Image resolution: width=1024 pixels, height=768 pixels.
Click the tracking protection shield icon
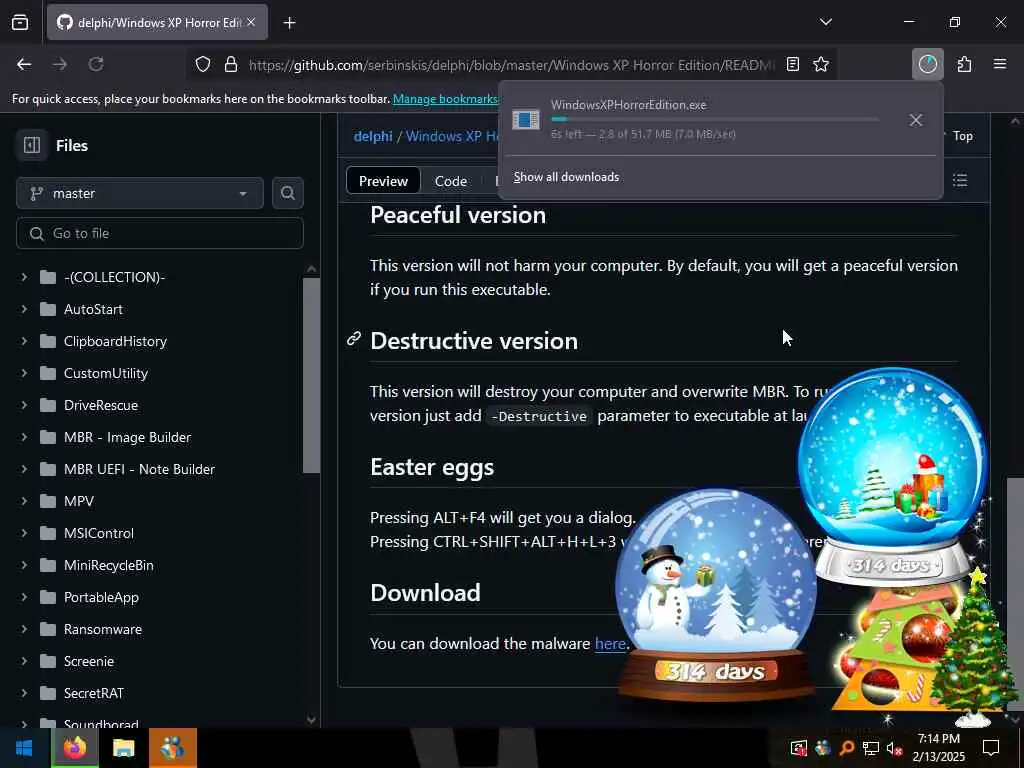click(x=203, y=64)
